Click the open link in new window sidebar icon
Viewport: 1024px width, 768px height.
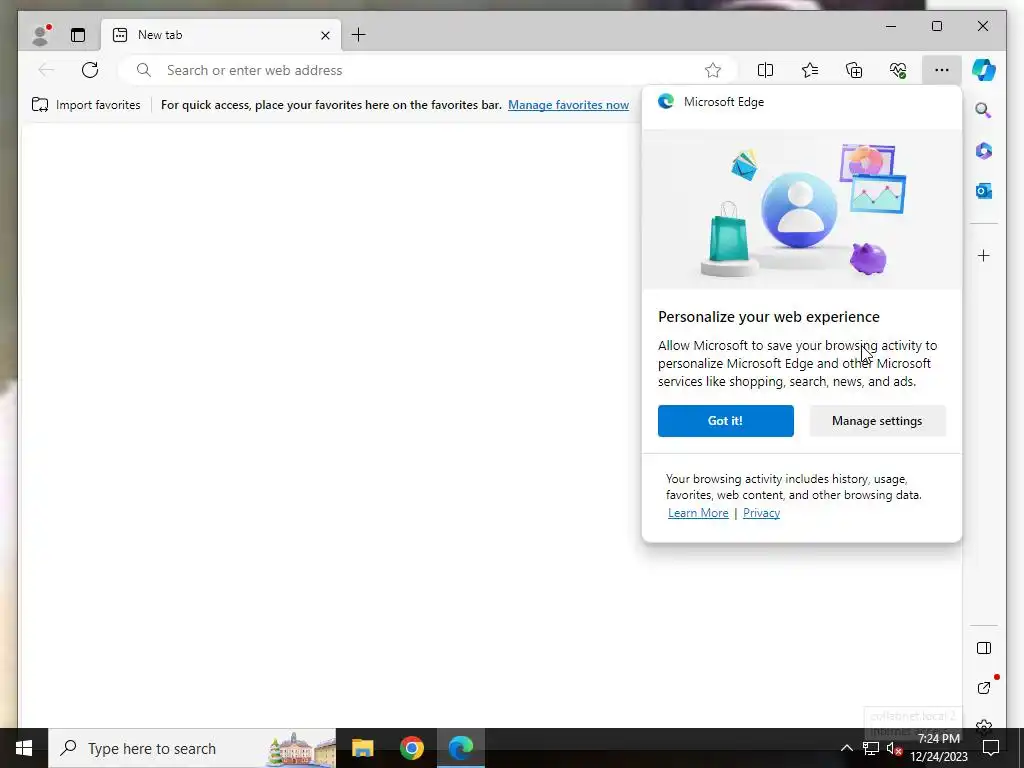pyautogui.click(x=984, y=688)
